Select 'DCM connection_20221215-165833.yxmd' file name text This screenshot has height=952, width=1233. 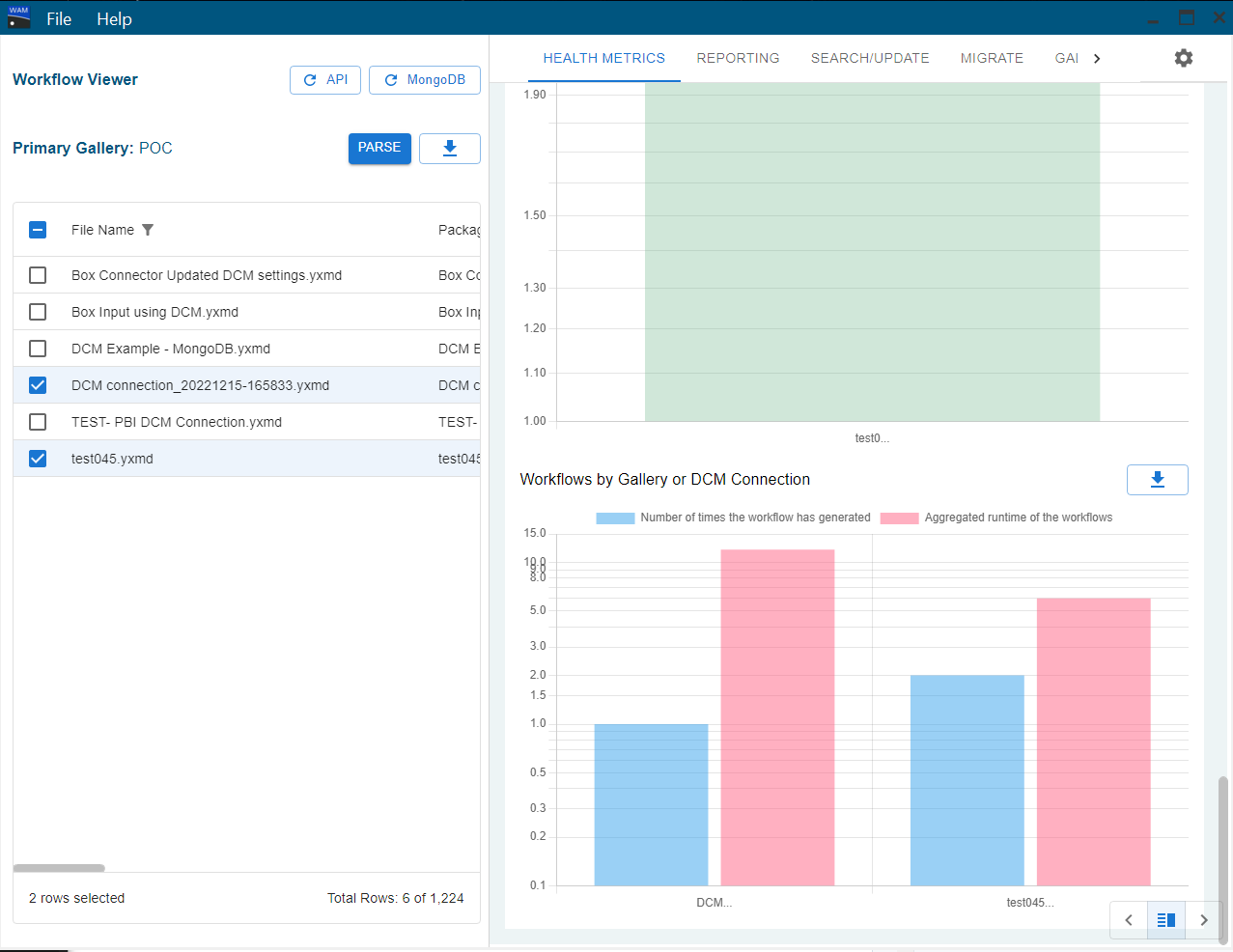(201, 385)
